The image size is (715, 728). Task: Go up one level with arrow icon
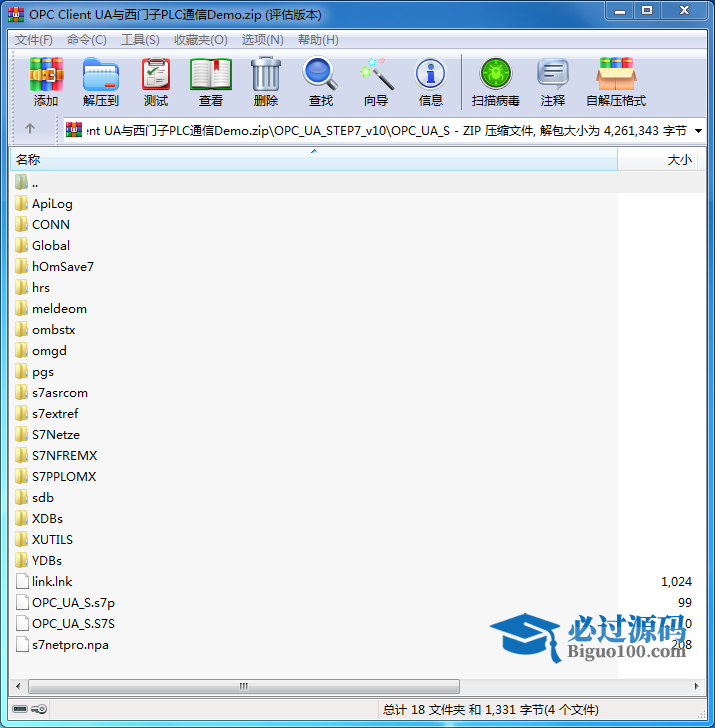(30, 129)
